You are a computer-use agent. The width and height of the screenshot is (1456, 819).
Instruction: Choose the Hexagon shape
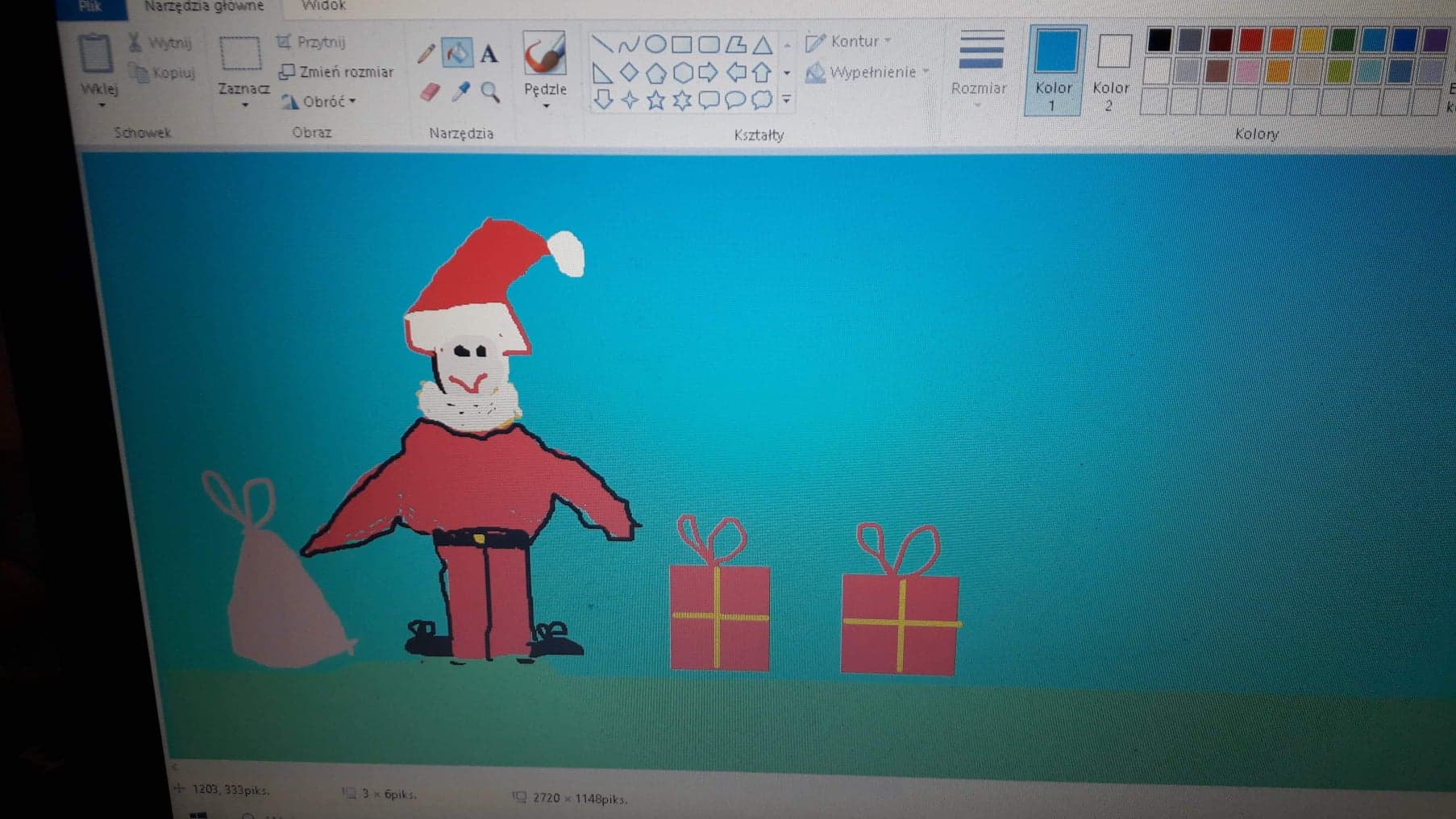(x=683, y=73)
